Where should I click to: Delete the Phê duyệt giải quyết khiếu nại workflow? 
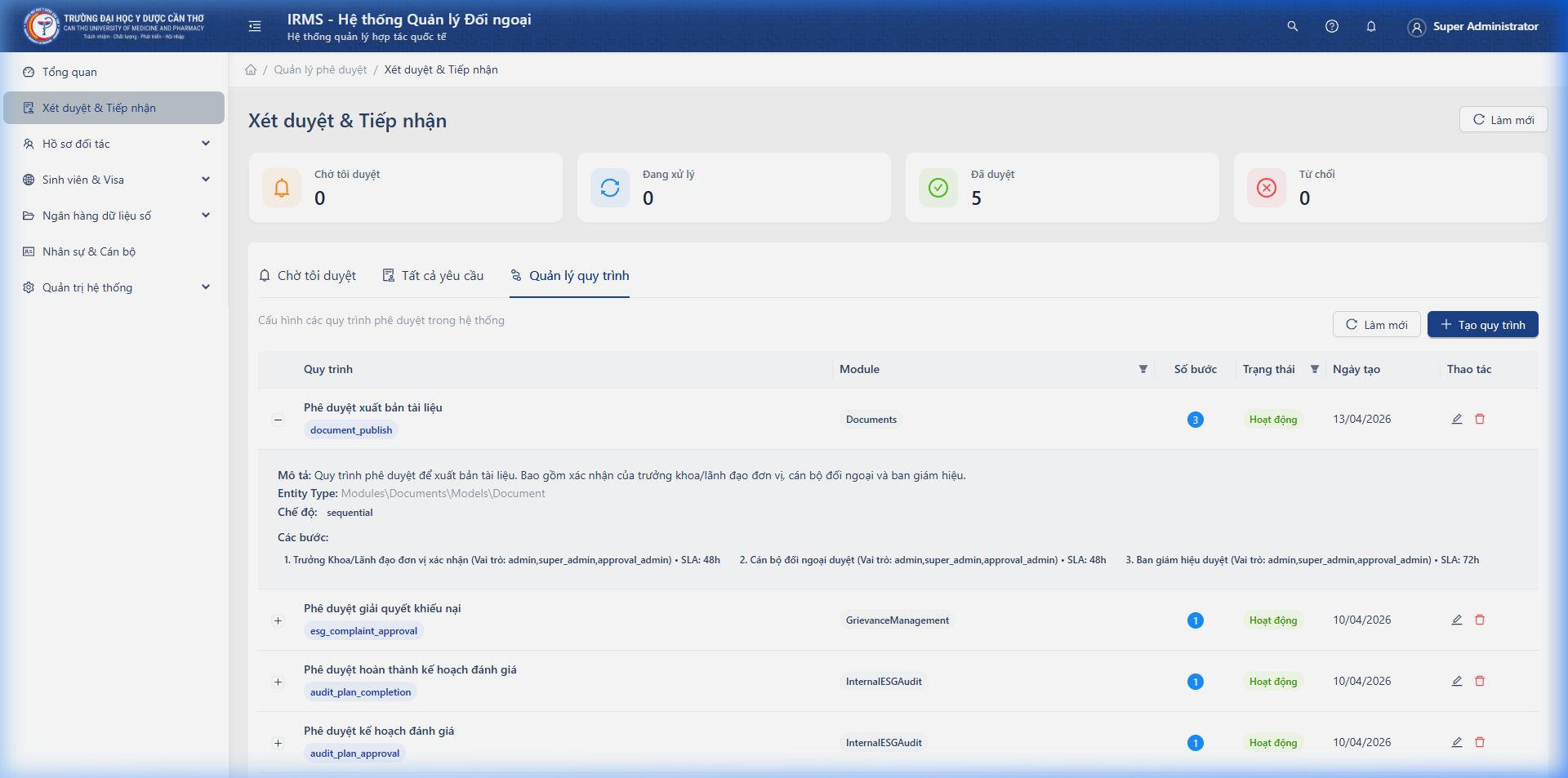1479,620
